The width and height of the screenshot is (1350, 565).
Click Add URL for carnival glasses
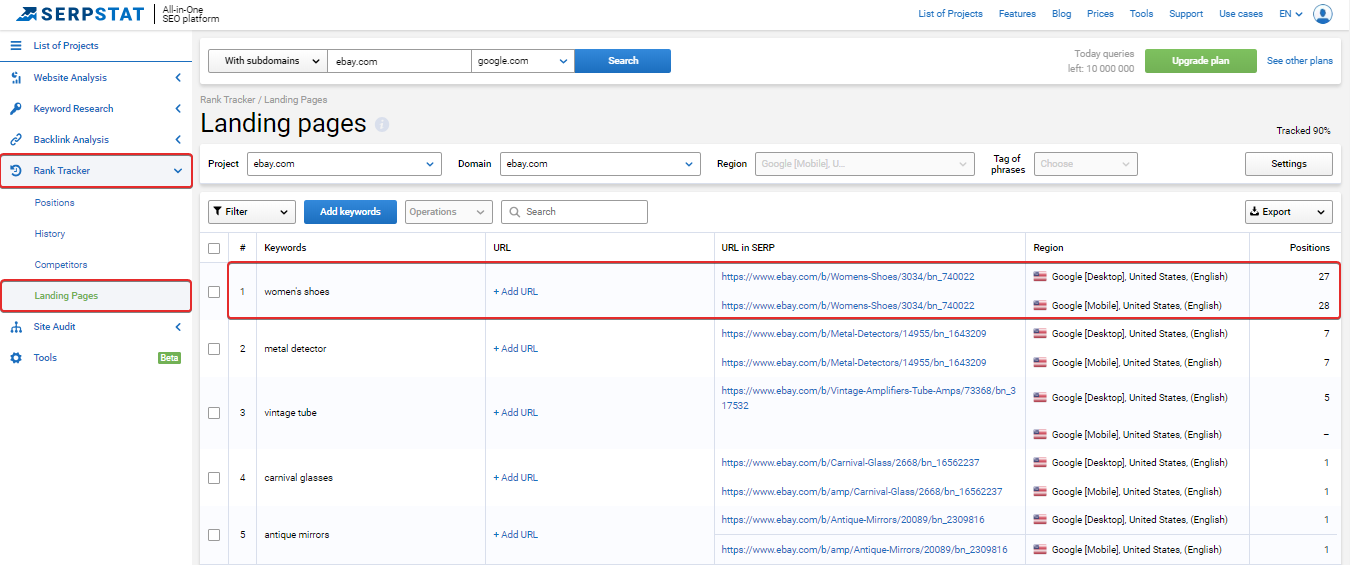pos(515,478)
